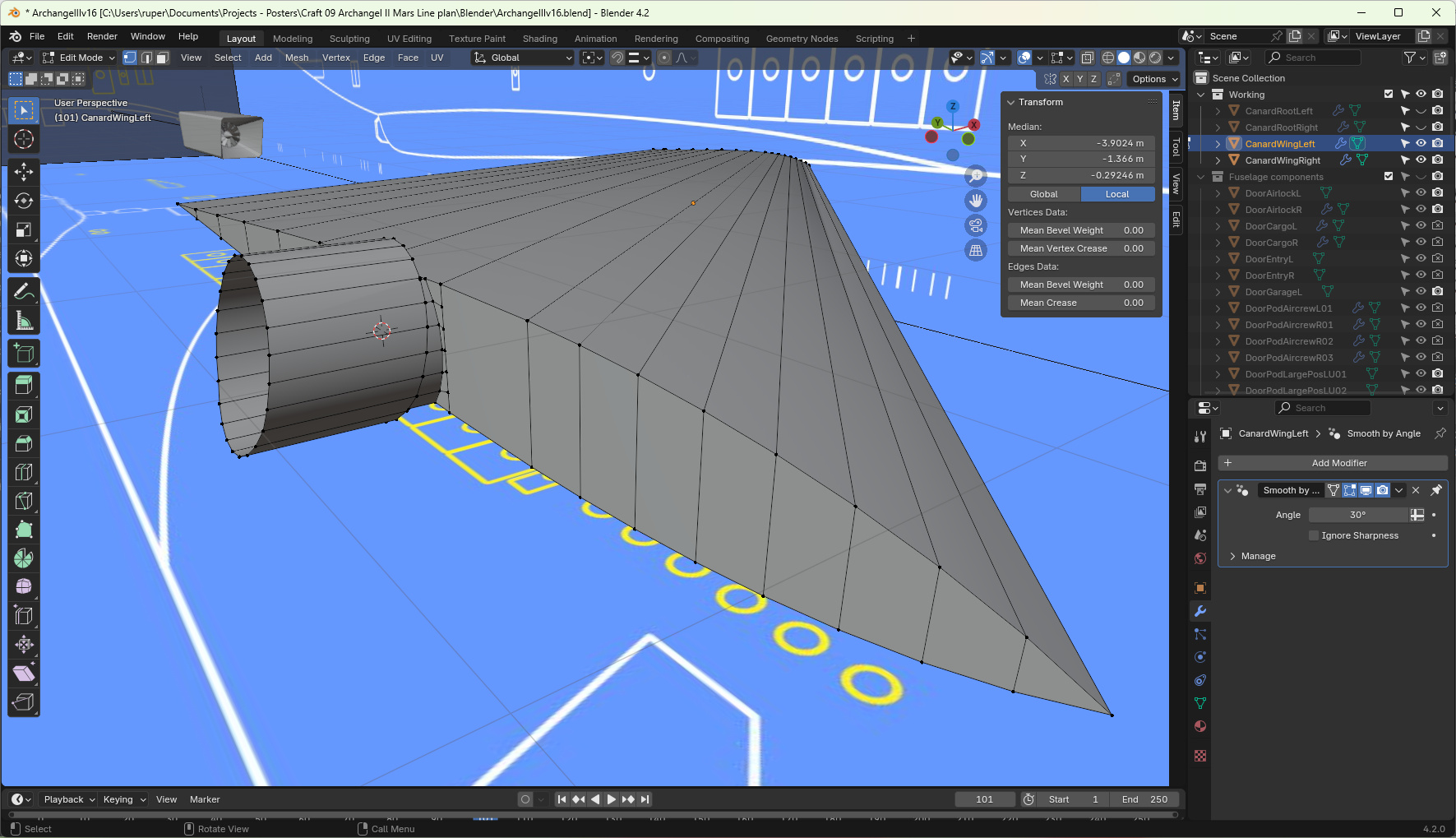Toggle X-ray view in header
The height and width of the screenshot is (838, 1456).
click(1088, 58)
